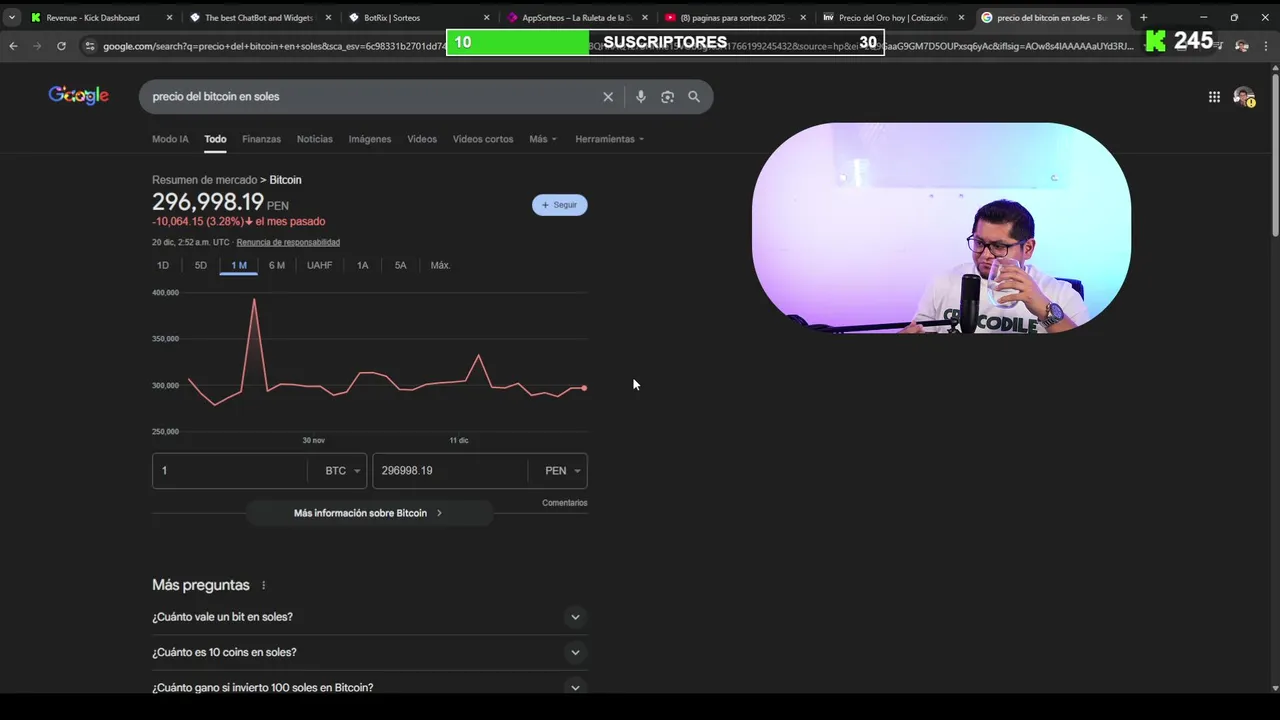Select the 1 M chart range

tap(239, 265)
